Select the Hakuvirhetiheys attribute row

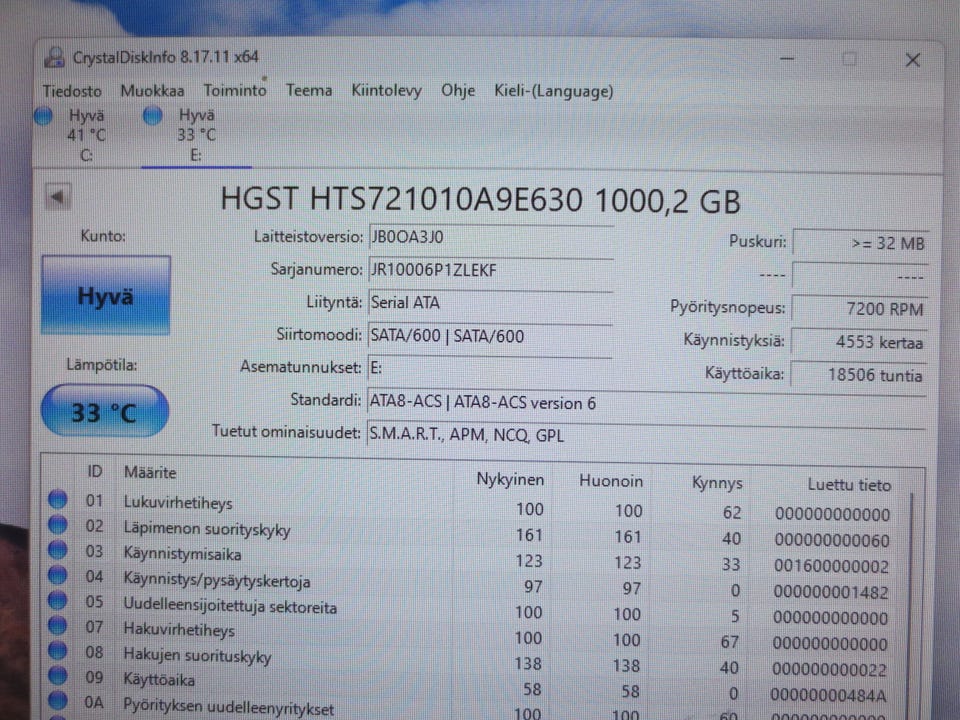[471, 634]
